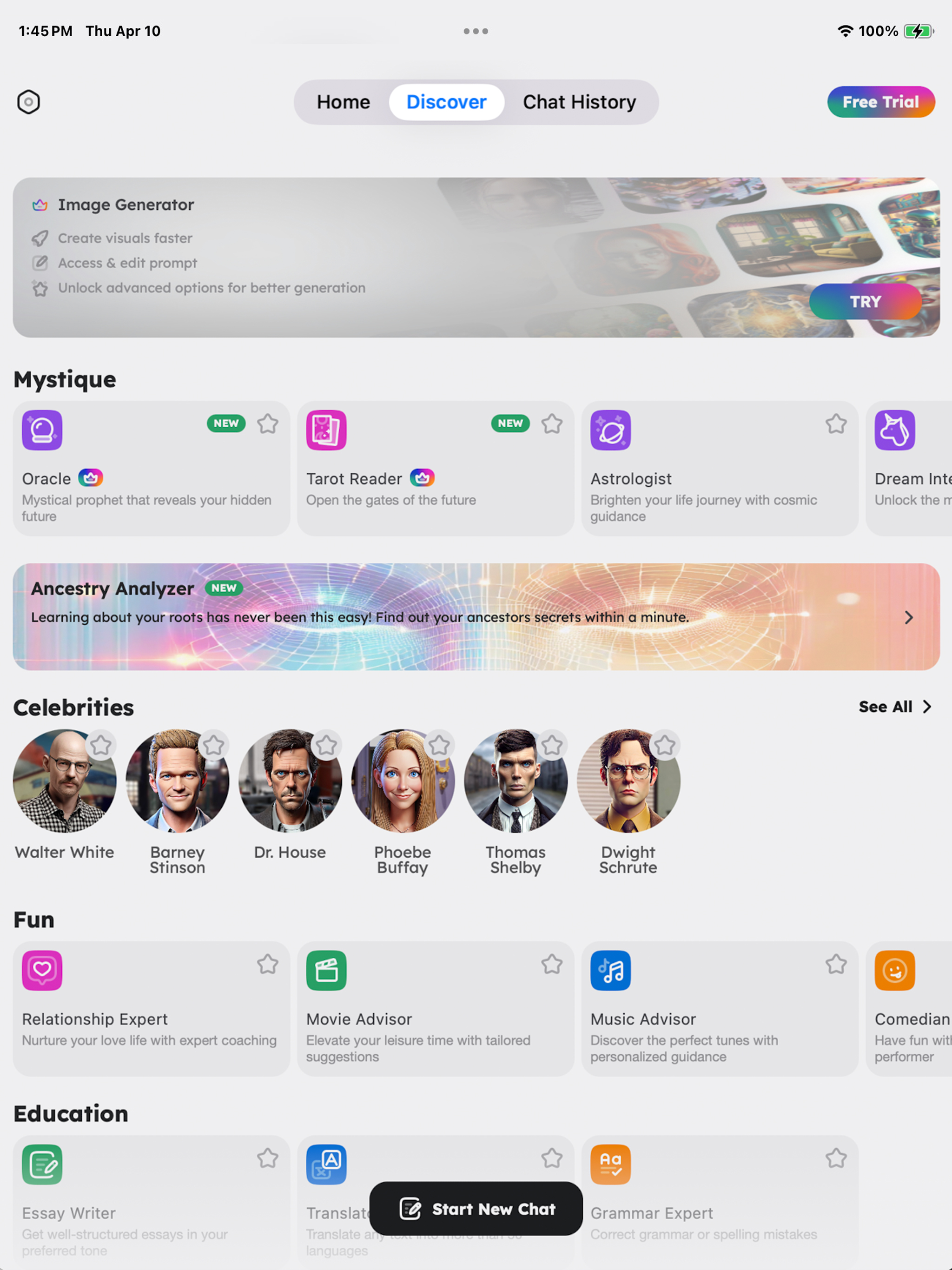Image resolution: width=952 pixels, height=1270 pixels.
Task: Open the Essay Writer icon
Action: (x=42, y=1164)
